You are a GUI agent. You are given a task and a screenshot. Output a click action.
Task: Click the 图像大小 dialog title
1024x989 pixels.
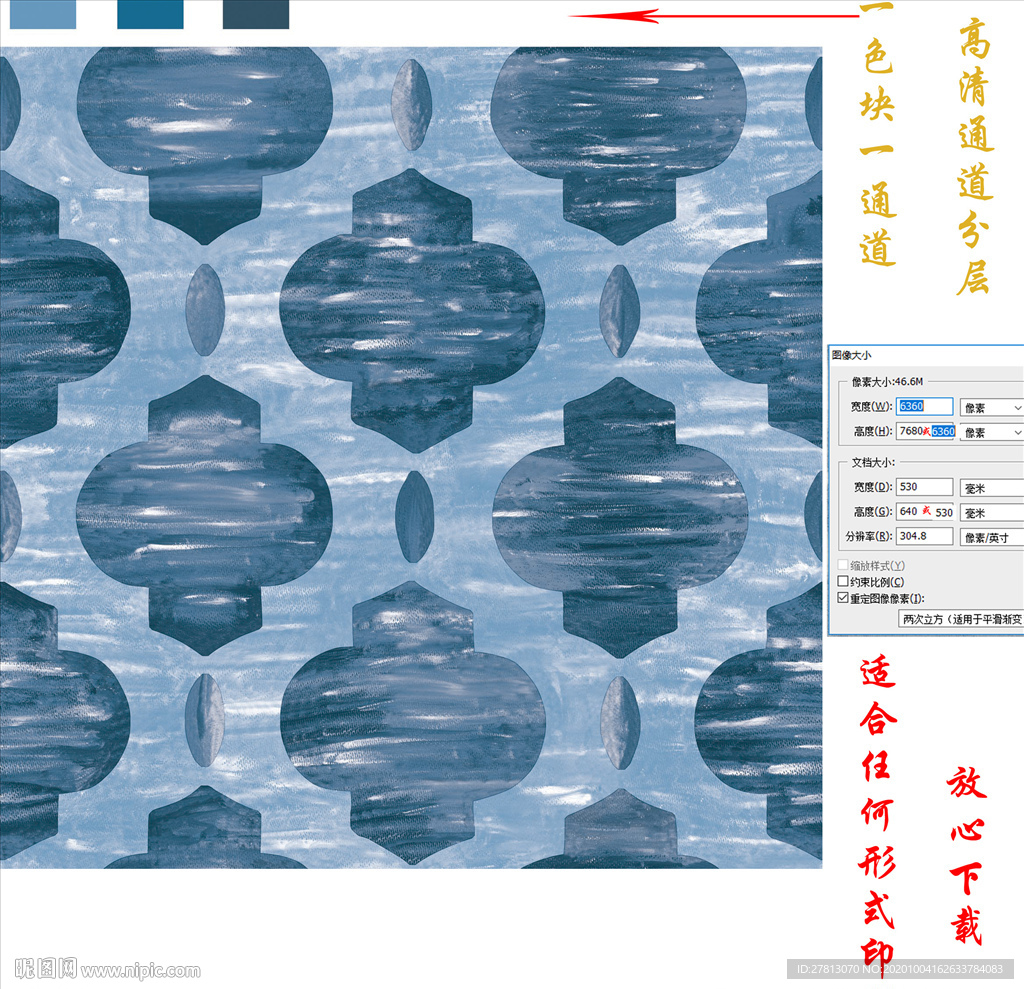point(852,355)
